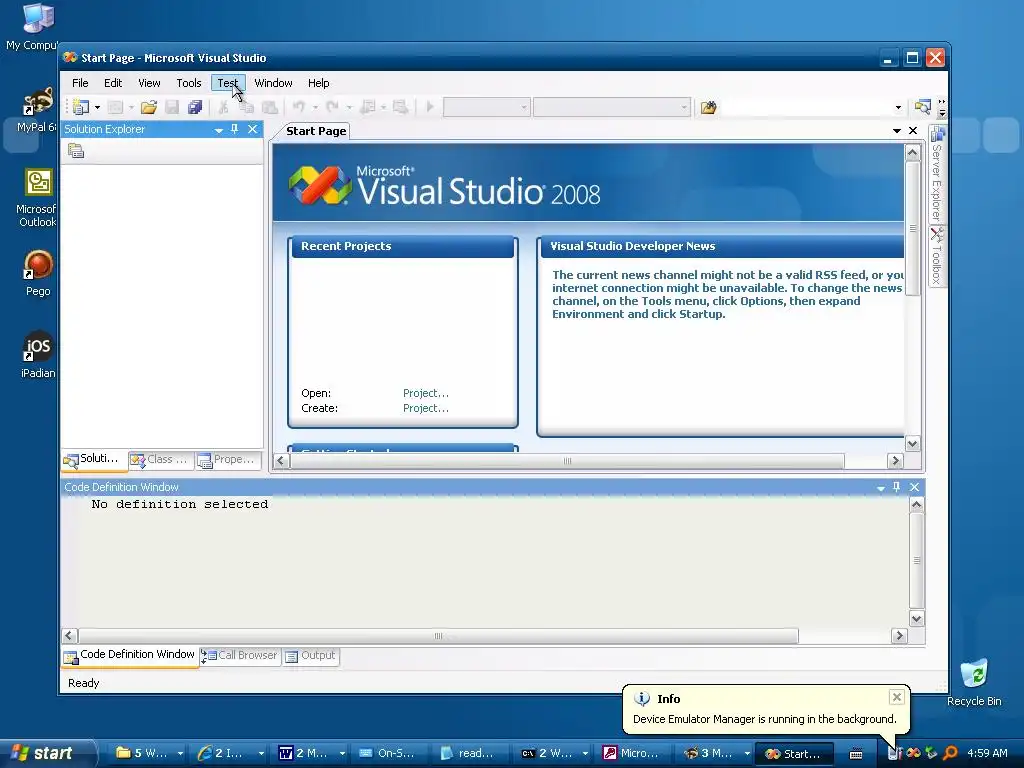1024x768 pixels.
Task: Click the Find combo box text field
Action: coord(806,107)
